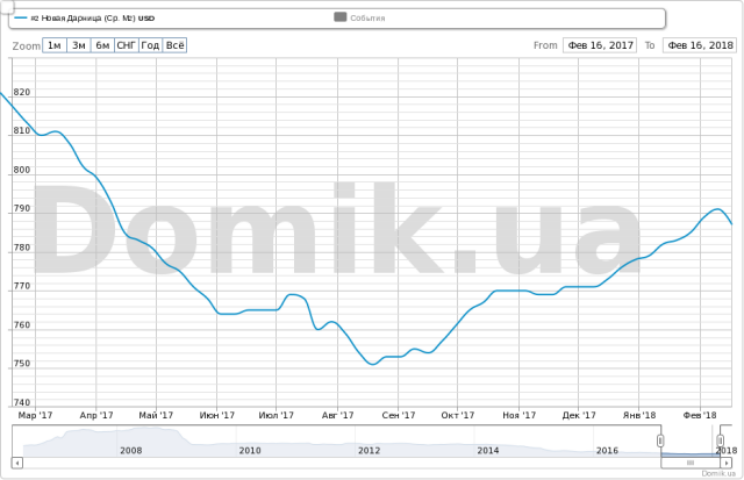744x480 pixels.
Task: Click the left navigator range handle
Action: tap(660, 441)
